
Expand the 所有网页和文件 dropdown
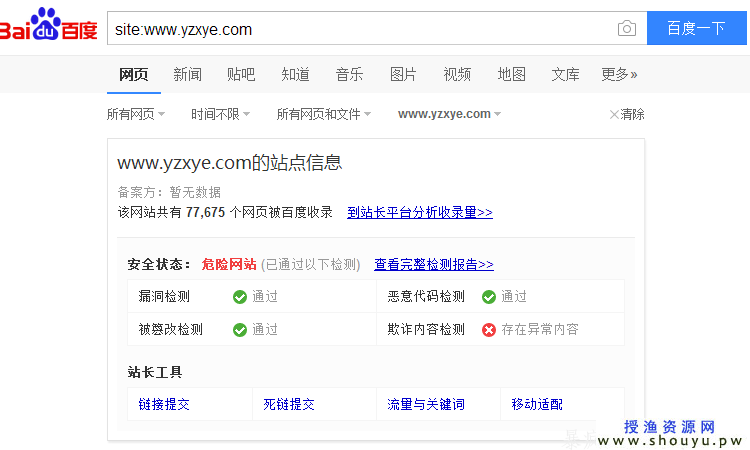324,114
